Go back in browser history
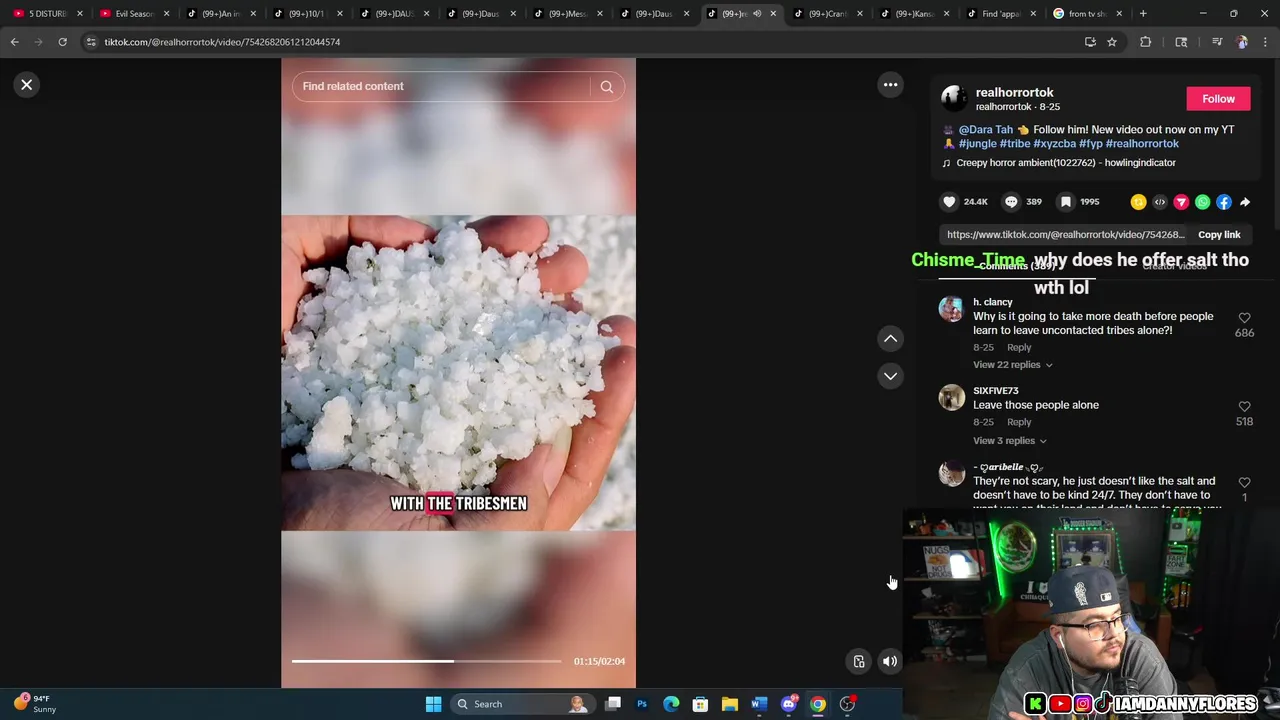Screen dimensions: 1280x720 coord(14,42)
